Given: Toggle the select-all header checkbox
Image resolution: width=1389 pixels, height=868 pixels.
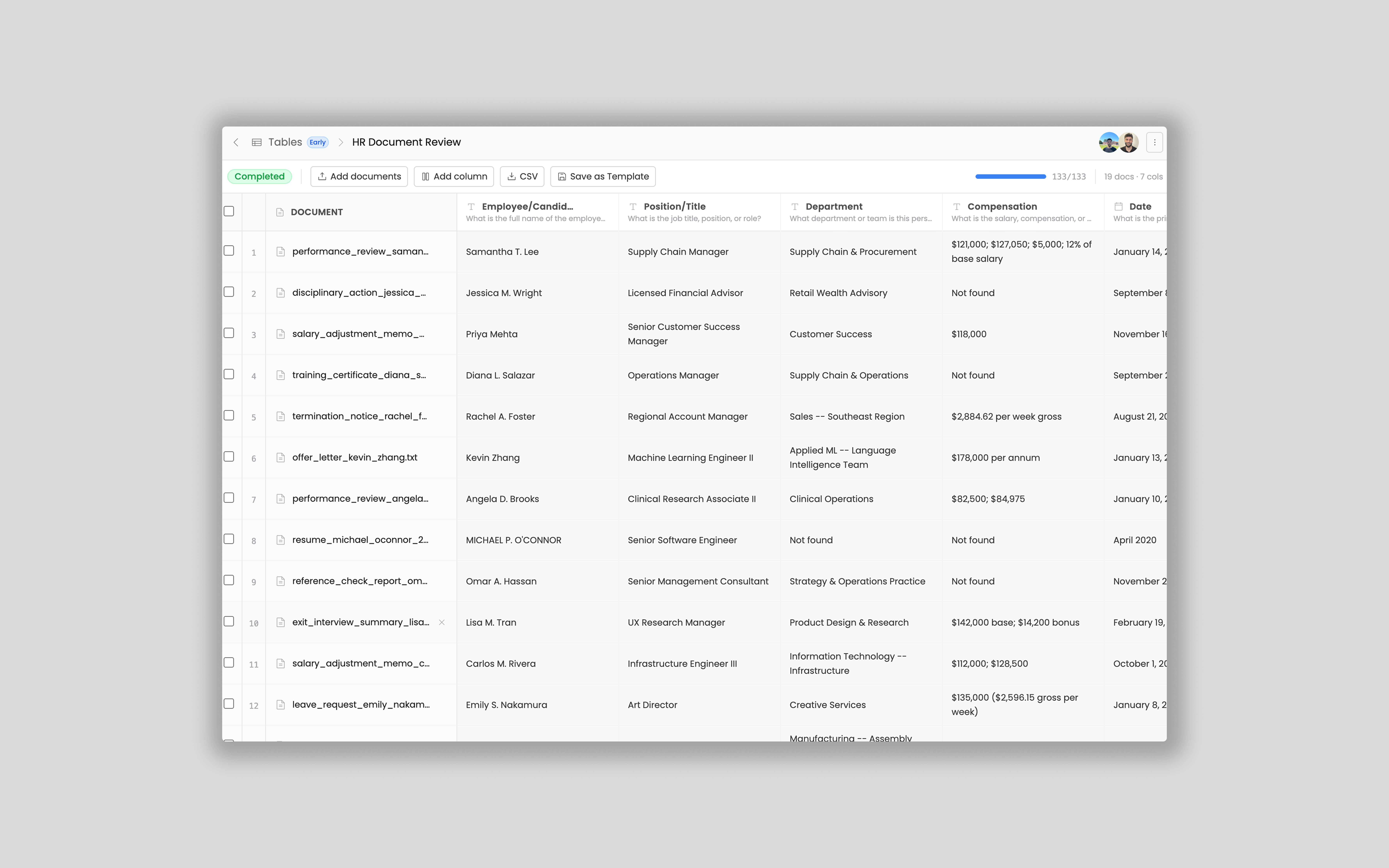Looking at the screenshot, I should 229,211.
